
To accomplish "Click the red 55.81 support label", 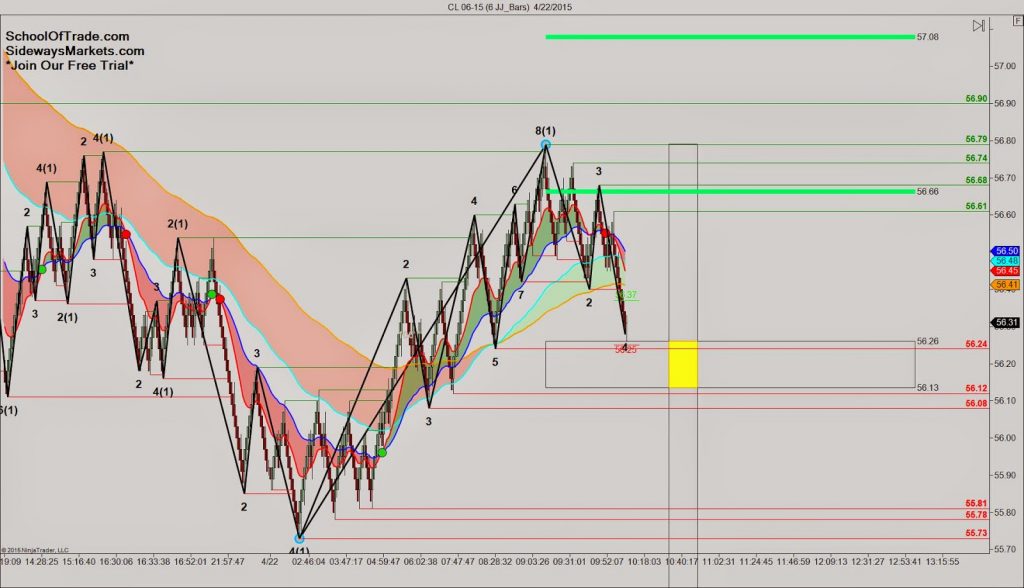I will (976, 504).
